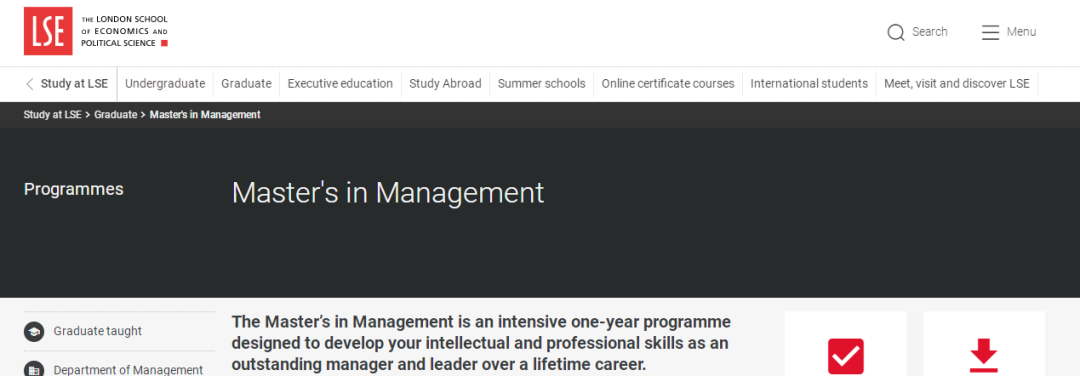The height and width of the screenshot is (376, 1080).
Task: Open the Graduate navigation tab
Action: pyautogui.click(x=247, y=84)
